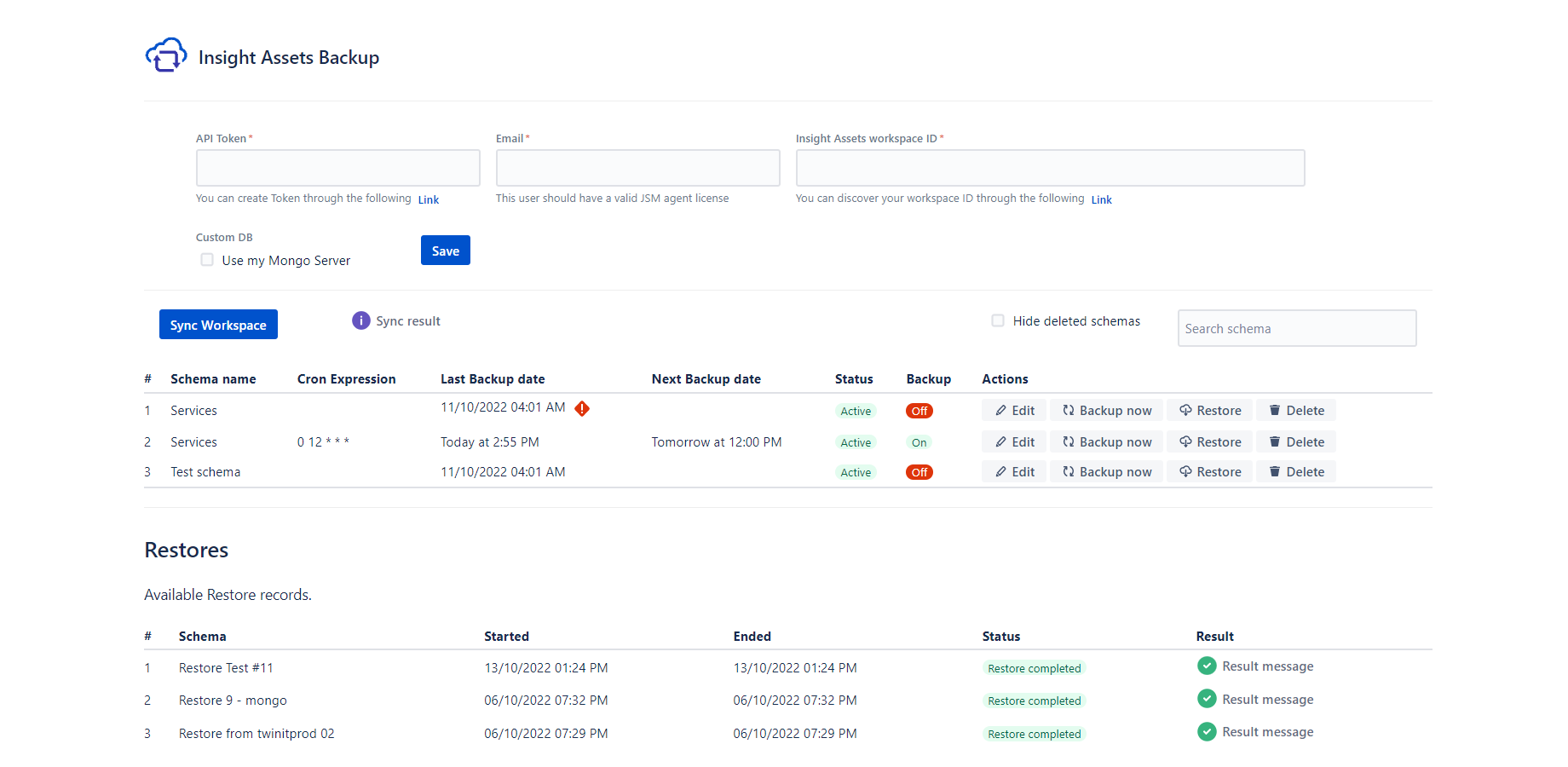Screen dimensions: 1568x767
Task: Click the Restore Test #11 schema name
Action: (x=226, y=668)
